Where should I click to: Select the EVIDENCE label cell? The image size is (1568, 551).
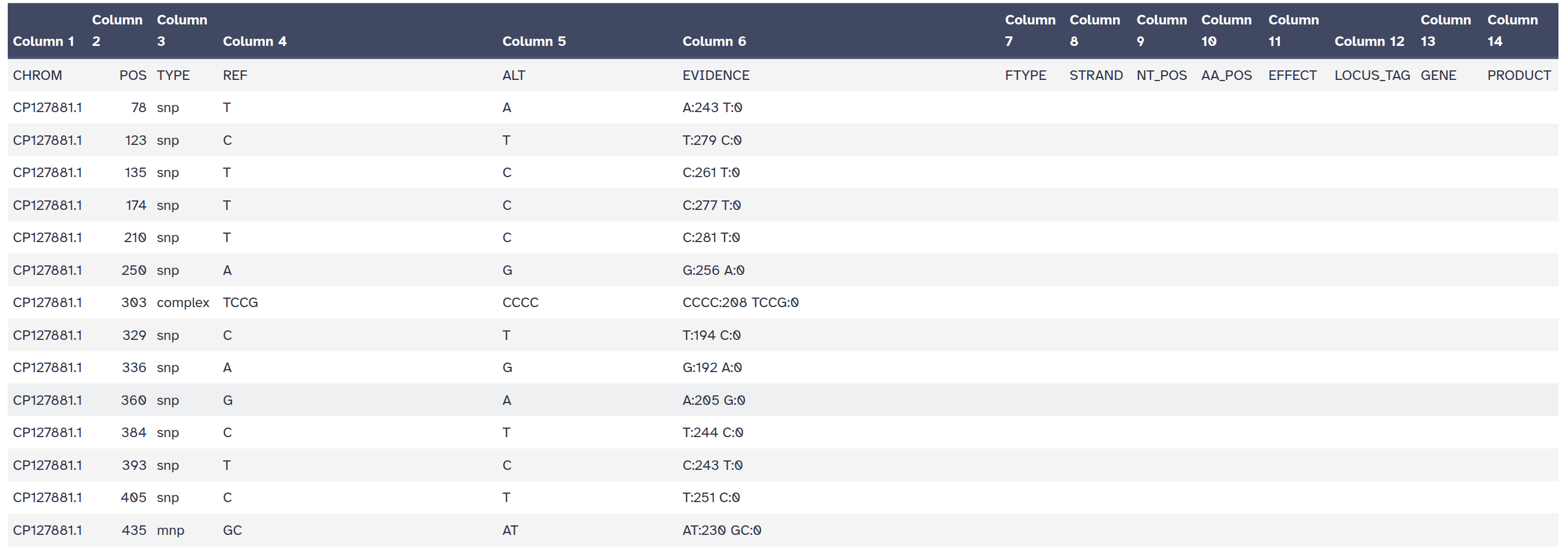click(715, 76)
